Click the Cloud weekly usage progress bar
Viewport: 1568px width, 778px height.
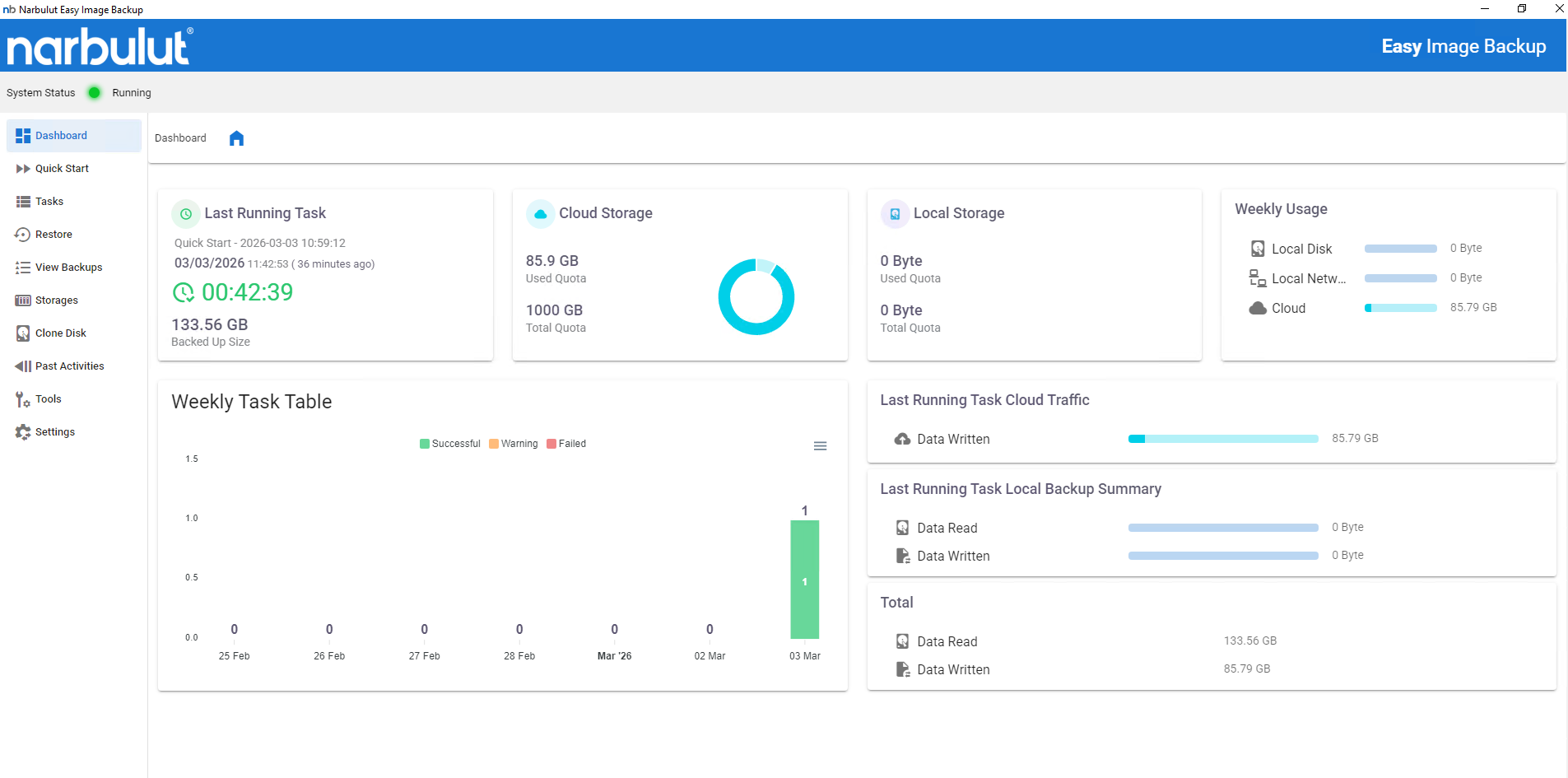[x=1400, y=308]
